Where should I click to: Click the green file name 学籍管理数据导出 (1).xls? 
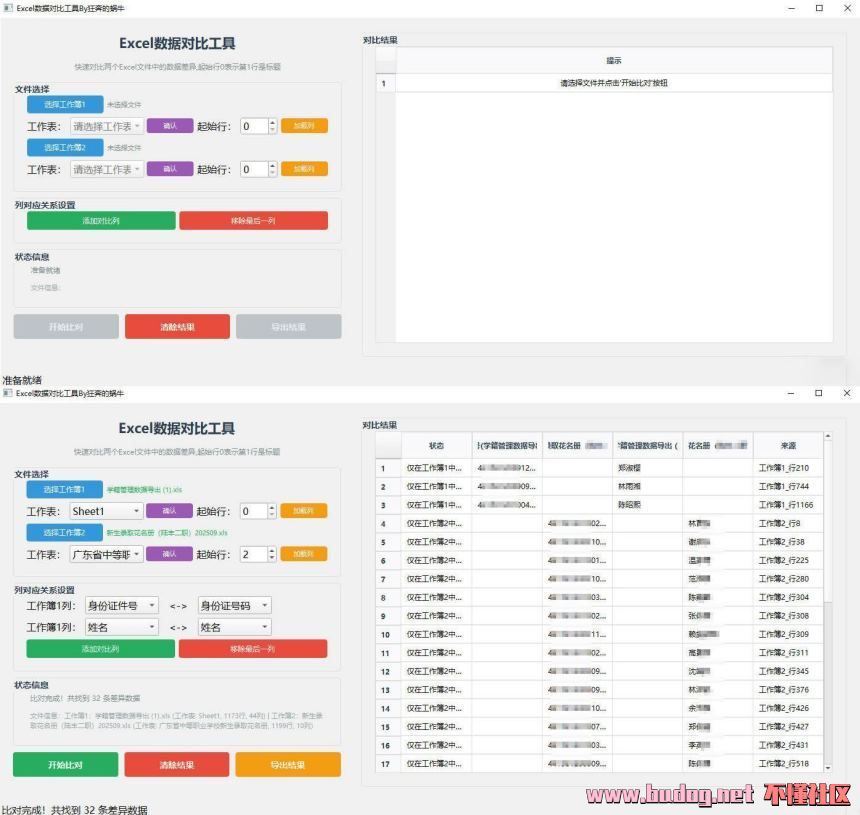pyautogui.click(x=144, y=490)
